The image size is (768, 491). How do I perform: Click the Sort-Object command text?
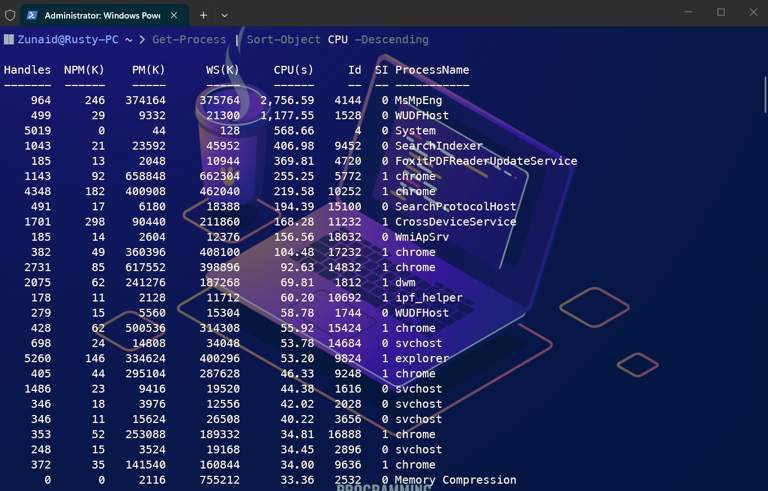pos(283,40)
